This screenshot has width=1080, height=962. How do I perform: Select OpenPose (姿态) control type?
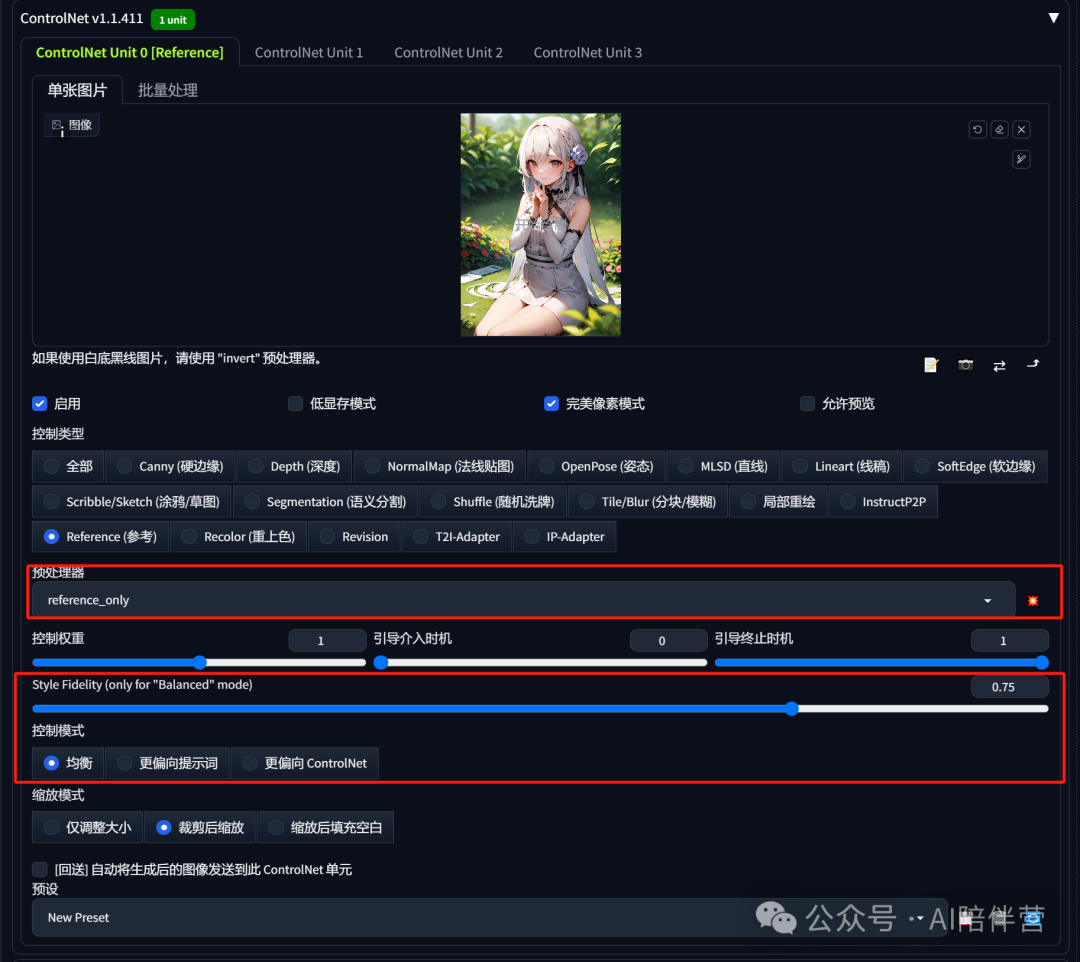(596, 466)
